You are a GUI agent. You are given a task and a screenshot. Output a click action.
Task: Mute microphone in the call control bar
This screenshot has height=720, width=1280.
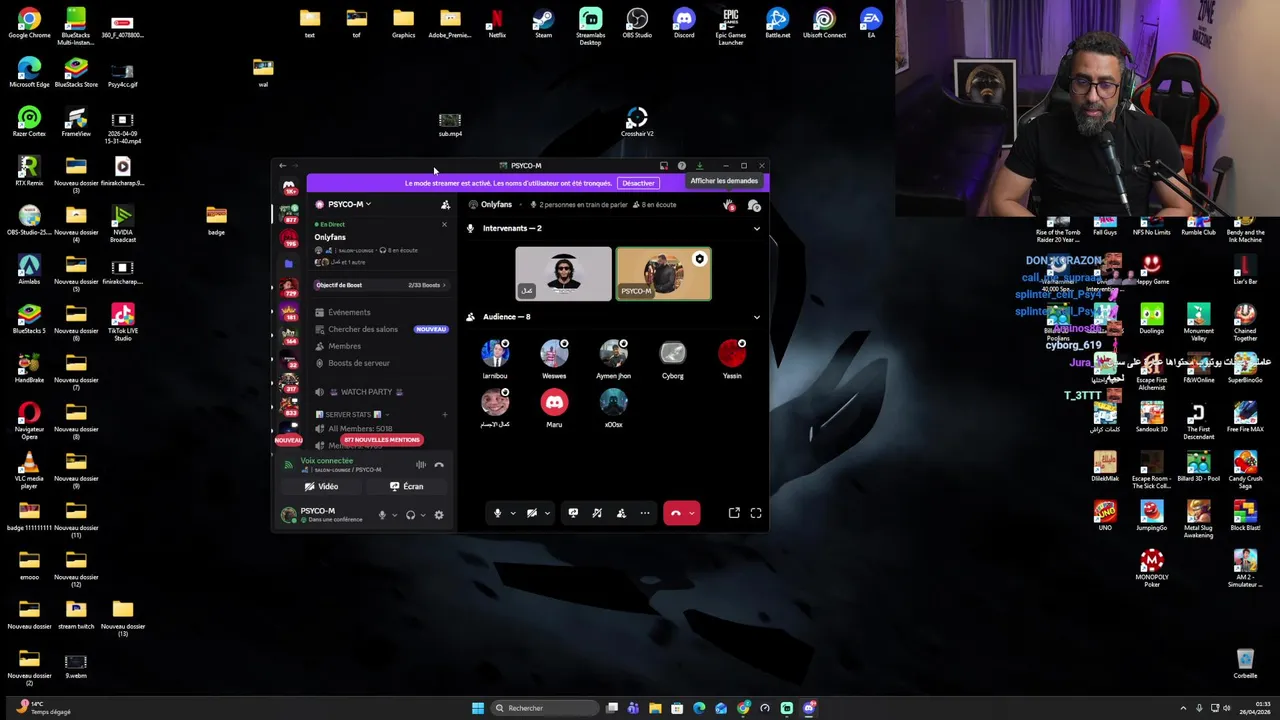click(497, 513)
